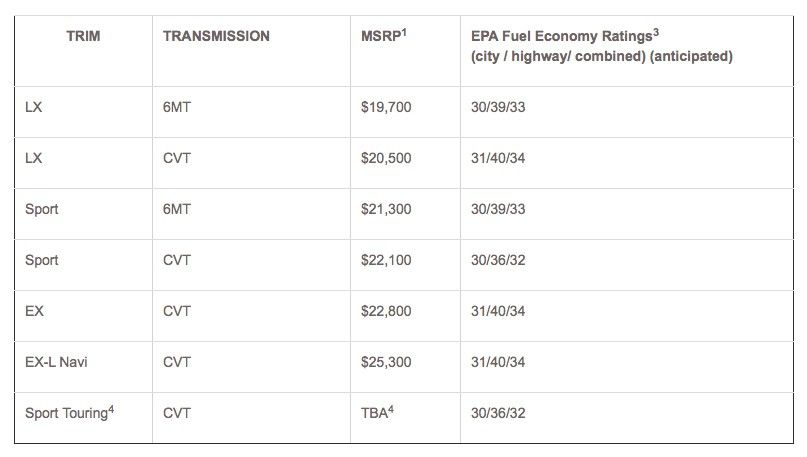
Task: Click the MSRP column header
Action: [383, 36]
